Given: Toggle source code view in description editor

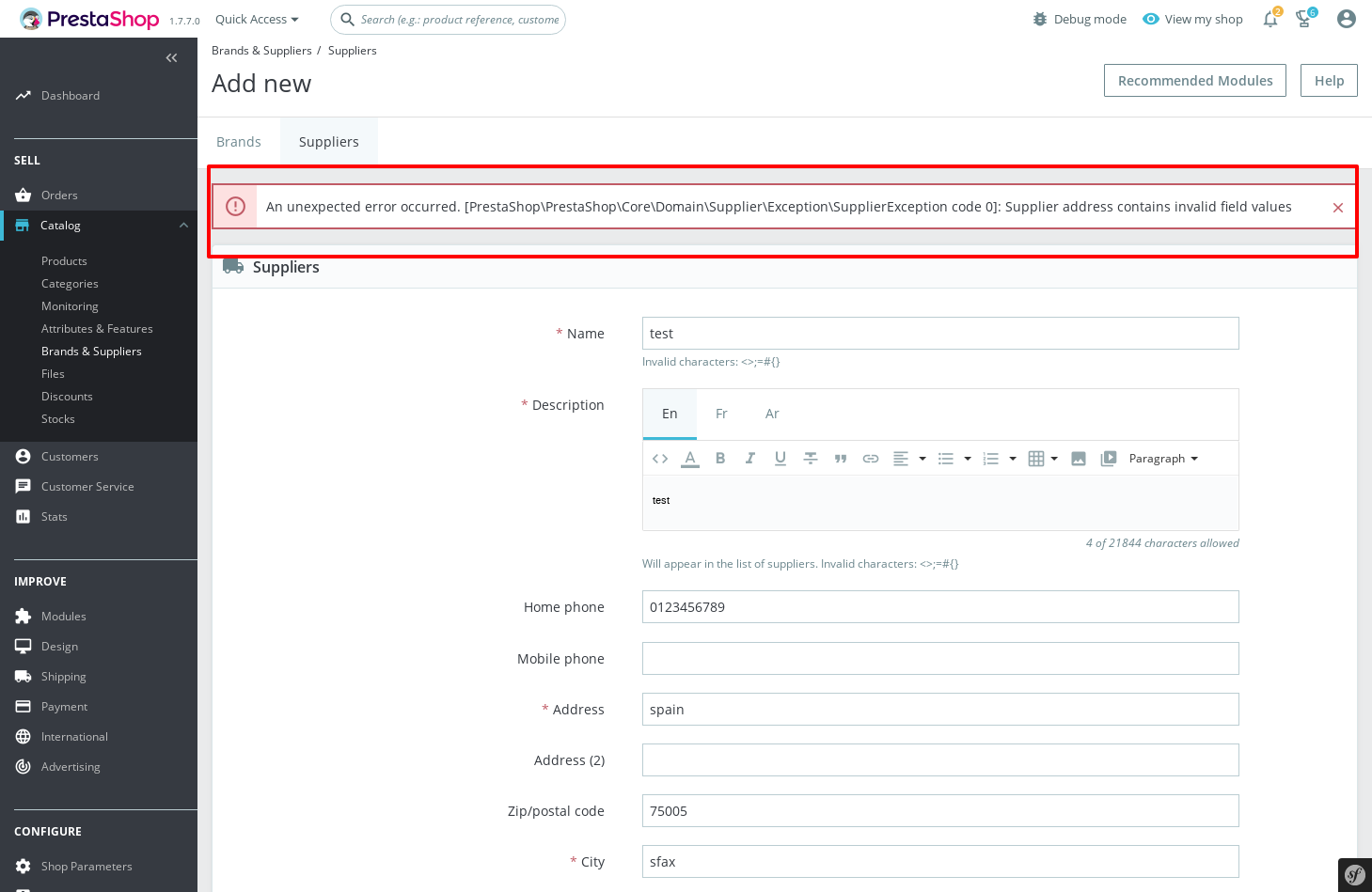Looking at the screenshot, I should click(x=660, y=459).
